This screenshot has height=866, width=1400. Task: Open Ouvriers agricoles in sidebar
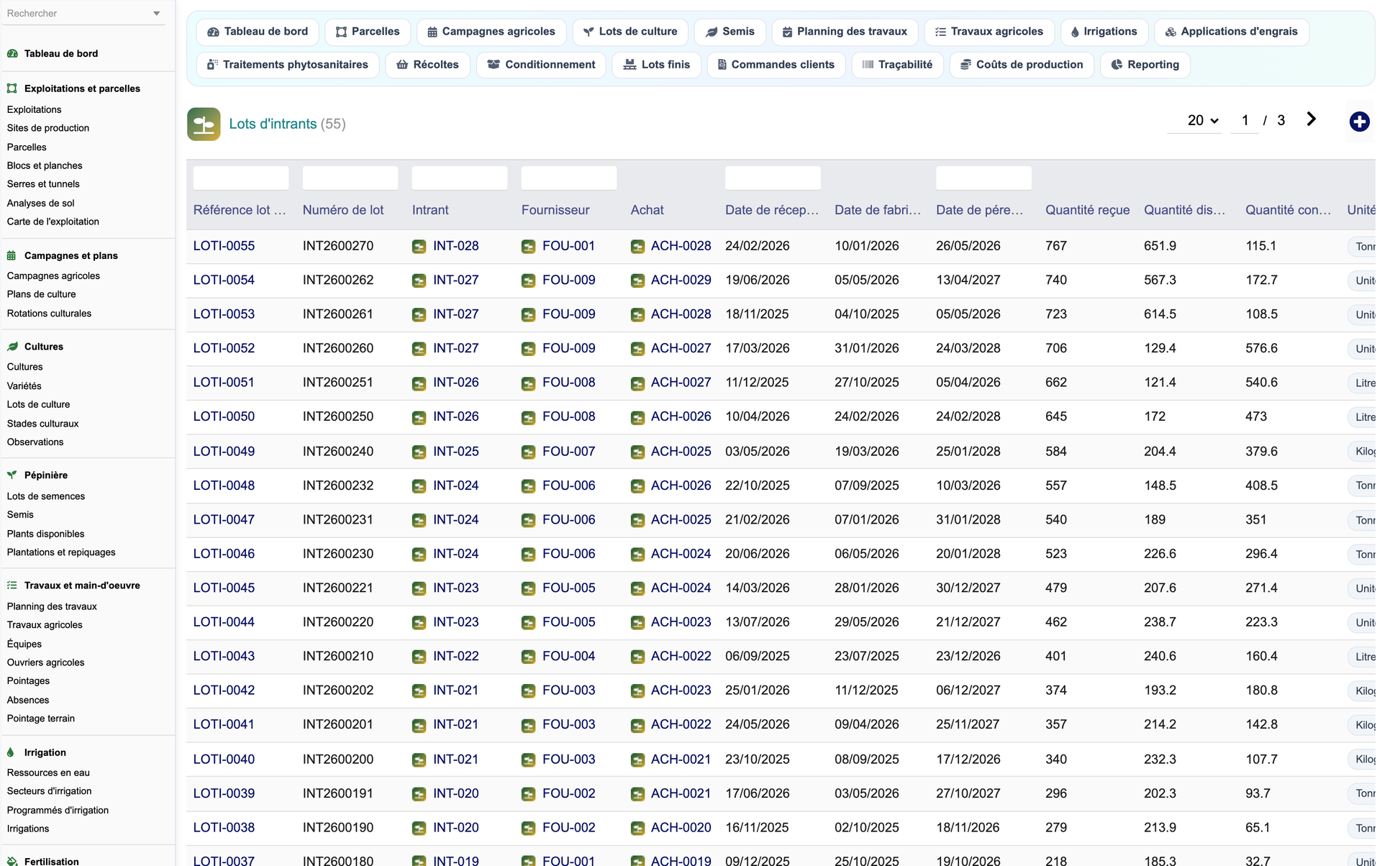46,662
